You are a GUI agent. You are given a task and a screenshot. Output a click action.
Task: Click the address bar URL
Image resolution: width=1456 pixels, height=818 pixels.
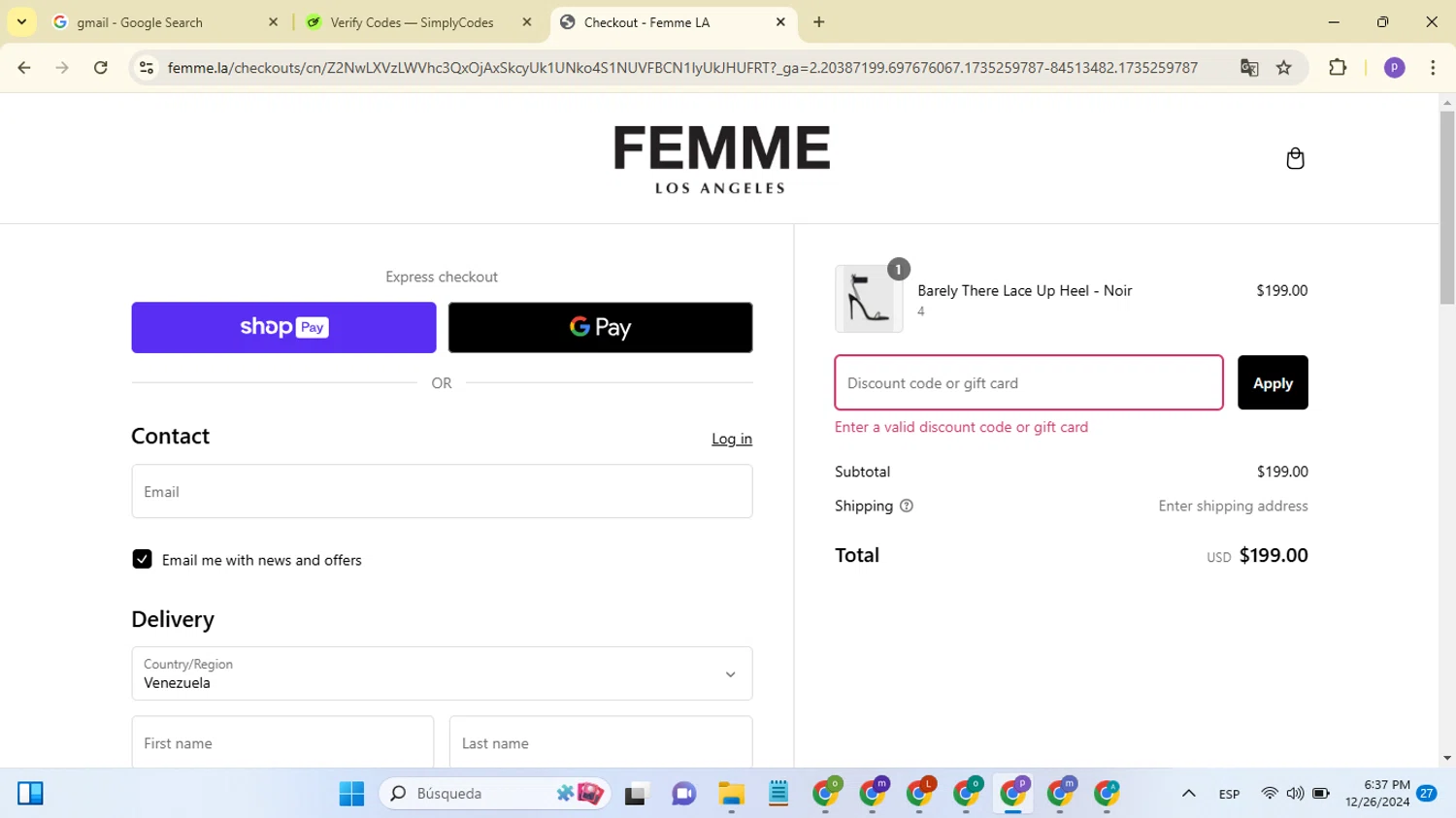pyautogui.click(x=682, y=68)
